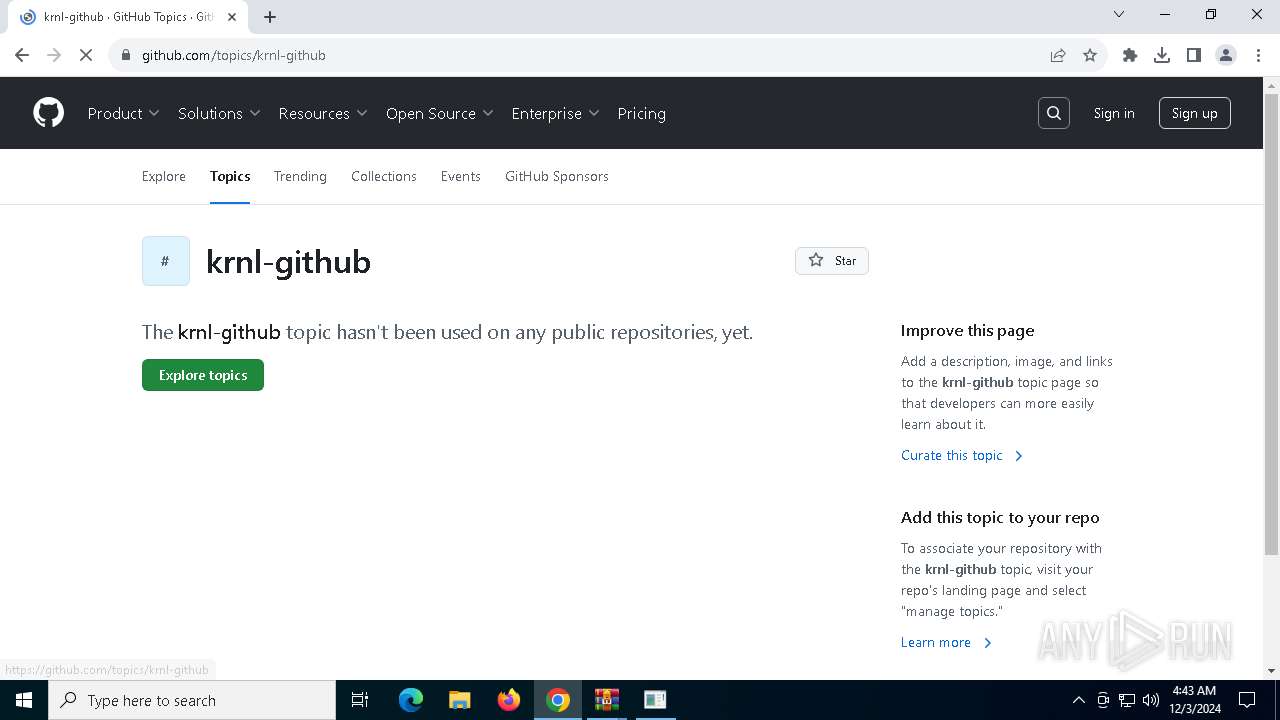Open the GitHub Sponsors tab
1280x720 pixels.
[x=557, y=176]
